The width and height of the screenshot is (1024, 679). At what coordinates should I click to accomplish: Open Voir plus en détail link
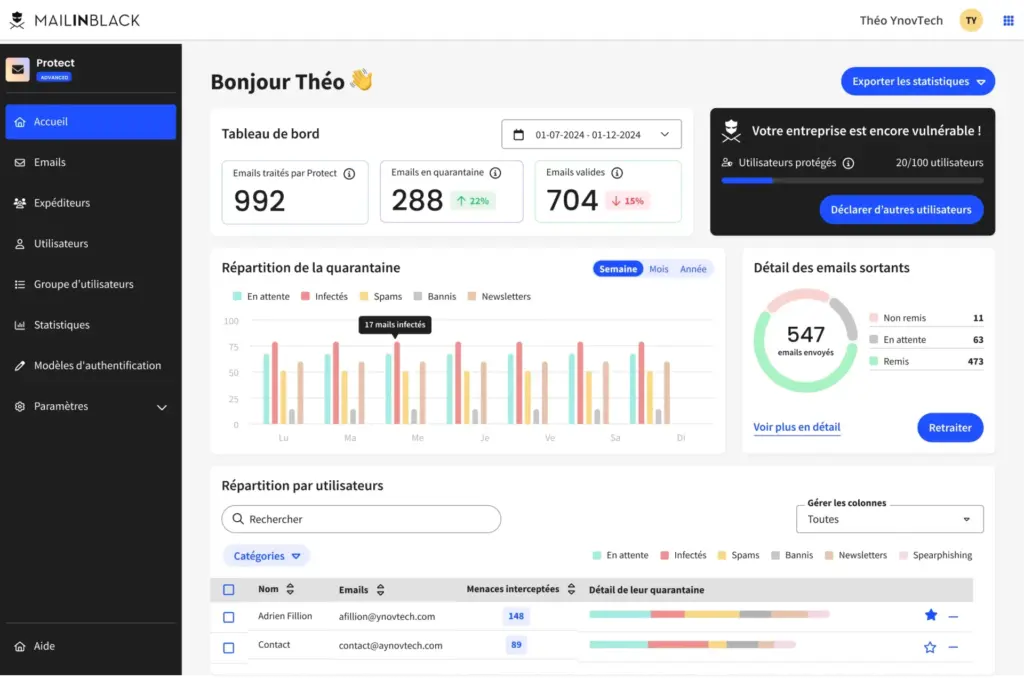pos(796,427)
